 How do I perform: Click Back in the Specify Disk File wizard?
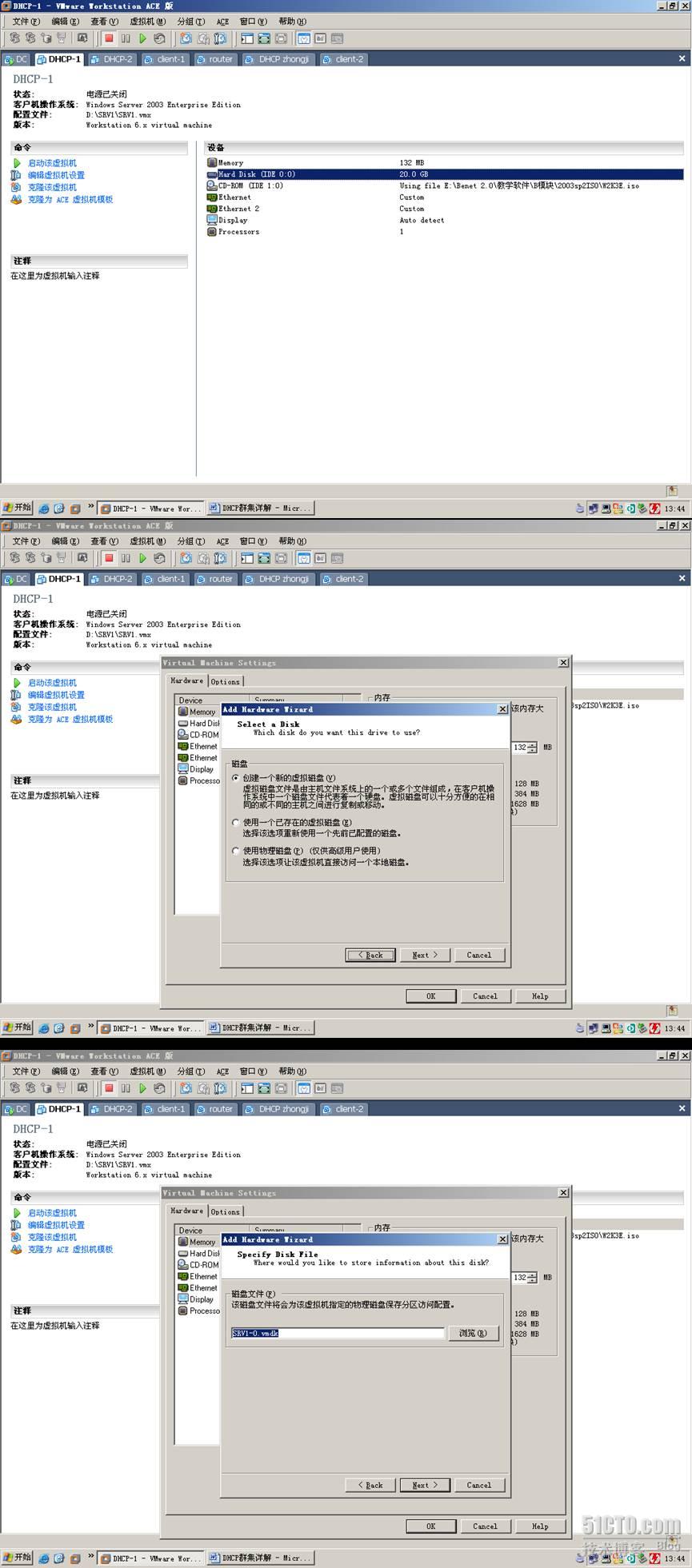pos(370,1485)
